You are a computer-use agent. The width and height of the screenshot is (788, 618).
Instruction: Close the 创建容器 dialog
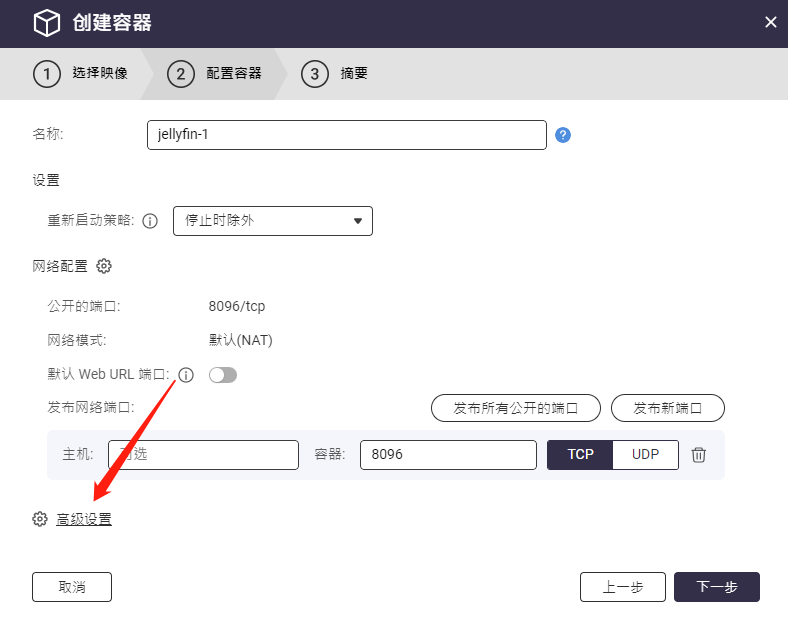click(770, 22)
